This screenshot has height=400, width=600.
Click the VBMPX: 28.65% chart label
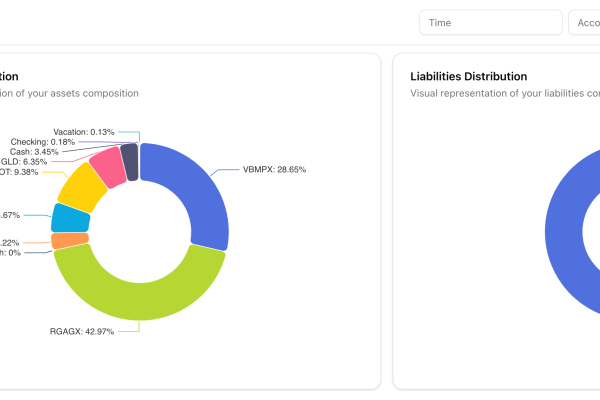tap(274, 170)
